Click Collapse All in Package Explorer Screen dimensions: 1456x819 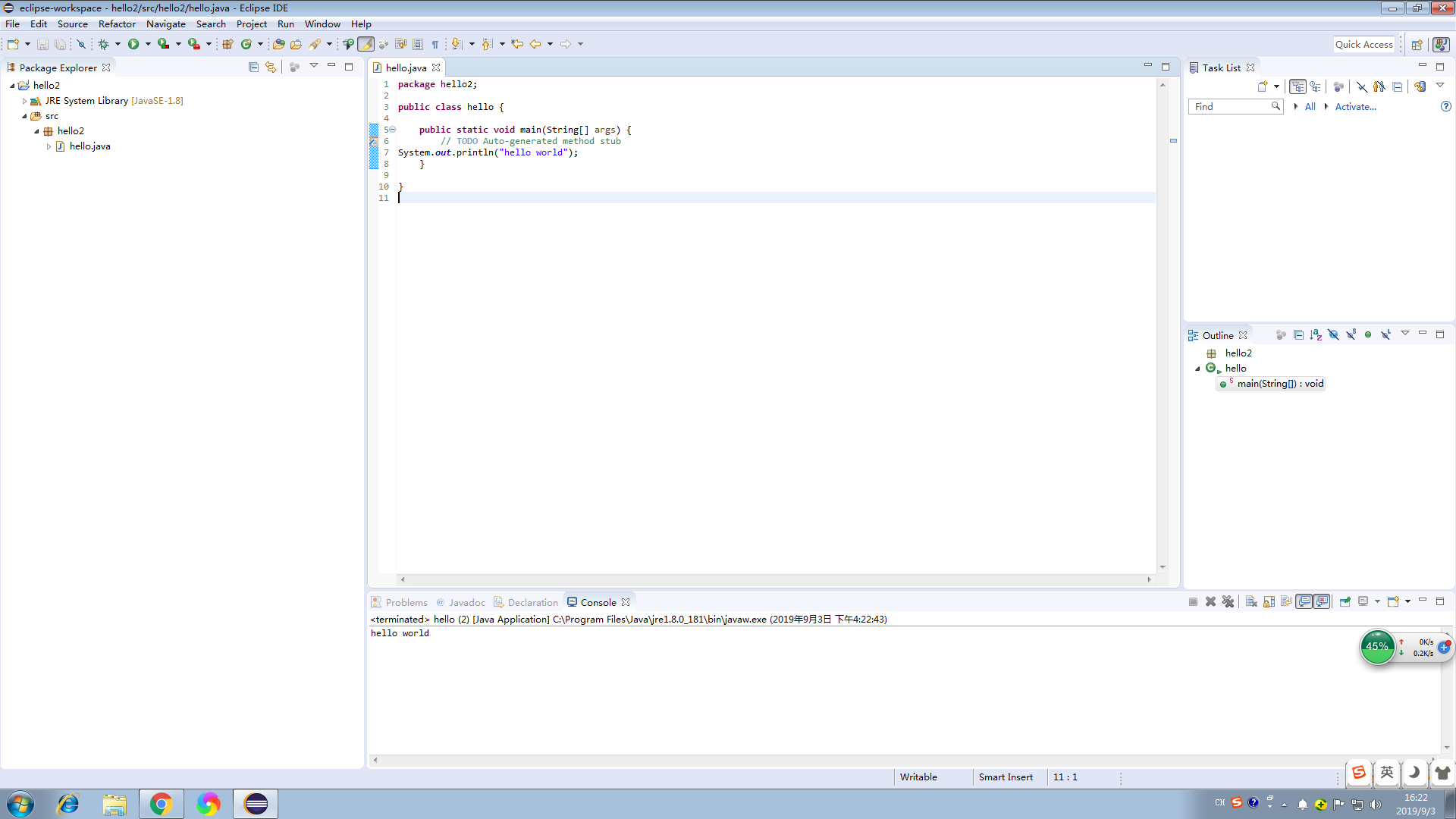tap(253, 67)
